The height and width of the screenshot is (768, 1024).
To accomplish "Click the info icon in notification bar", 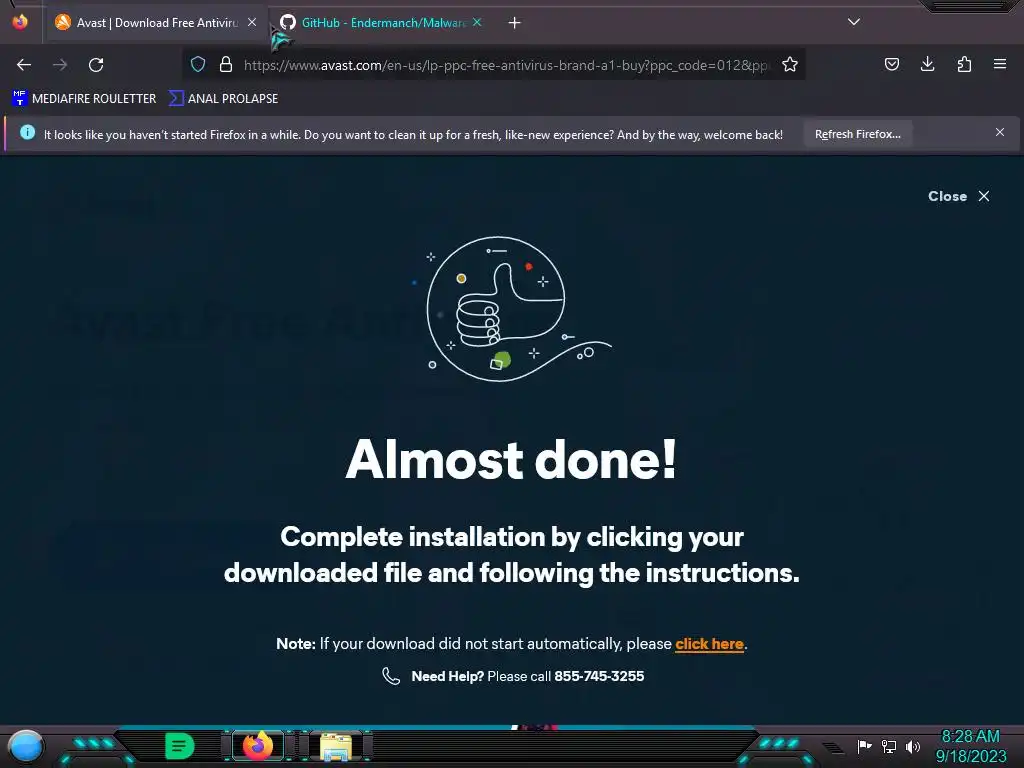I will (x=27, y=133).
